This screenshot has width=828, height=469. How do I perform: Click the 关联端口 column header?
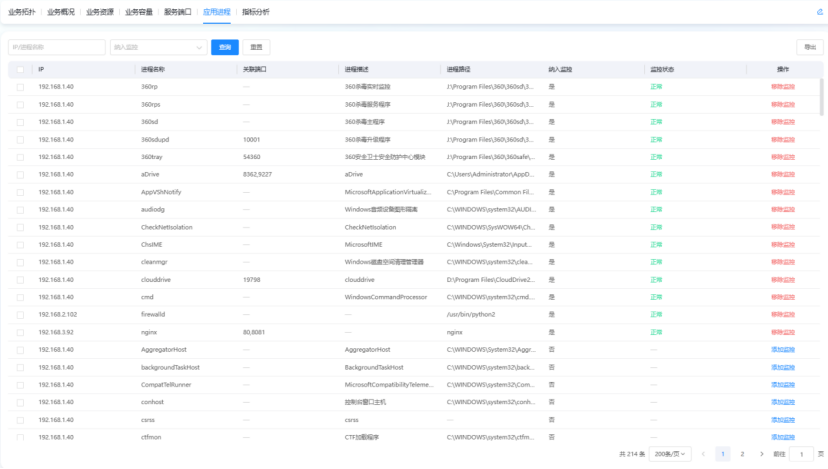click(255, 69)
